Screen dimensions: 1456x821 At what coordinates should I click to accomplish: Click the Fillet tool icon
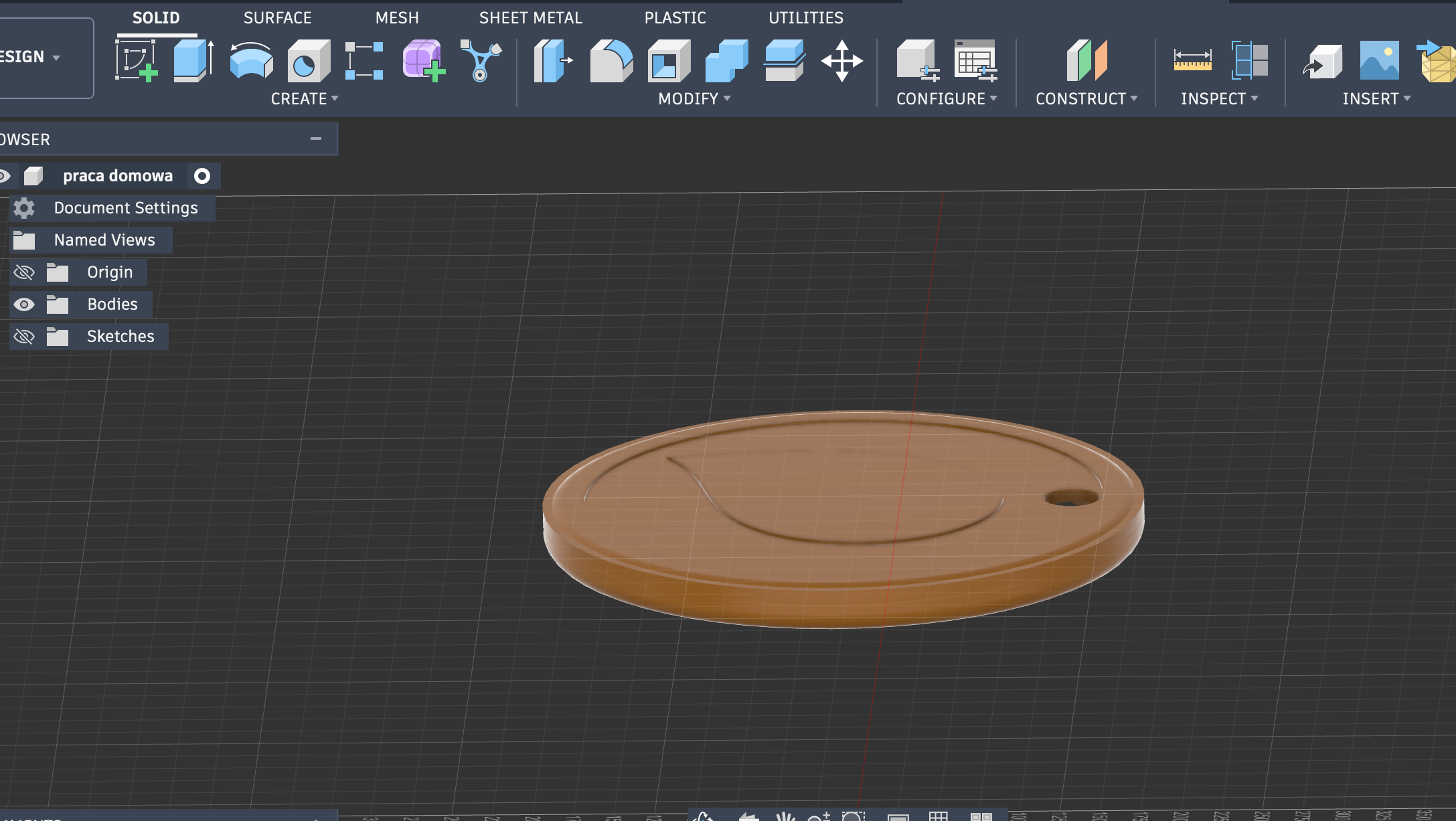click(x=611, y=61)
